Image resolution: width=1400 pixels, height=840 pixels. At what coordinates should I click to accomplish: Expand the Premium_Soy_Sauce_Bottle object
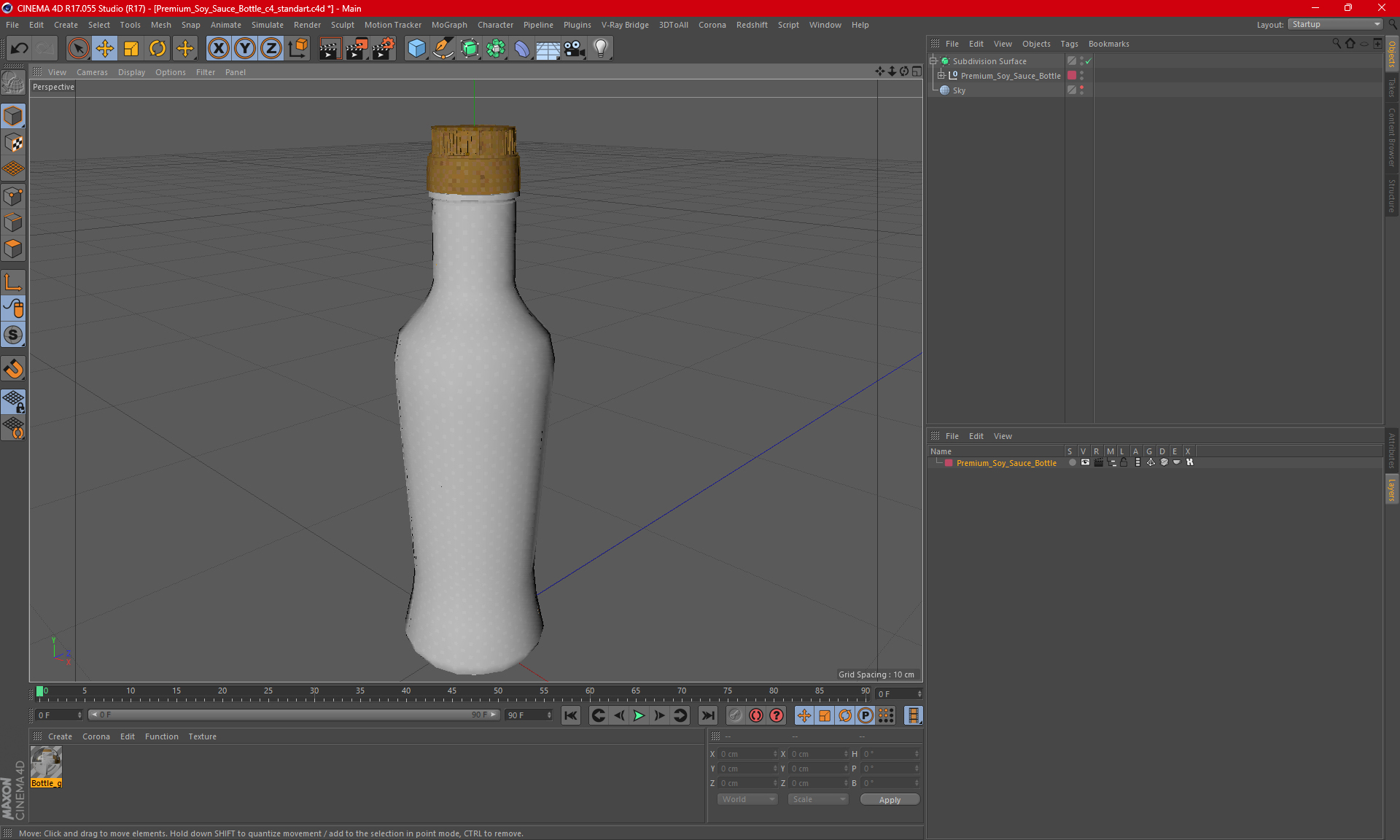click(941, 75)
